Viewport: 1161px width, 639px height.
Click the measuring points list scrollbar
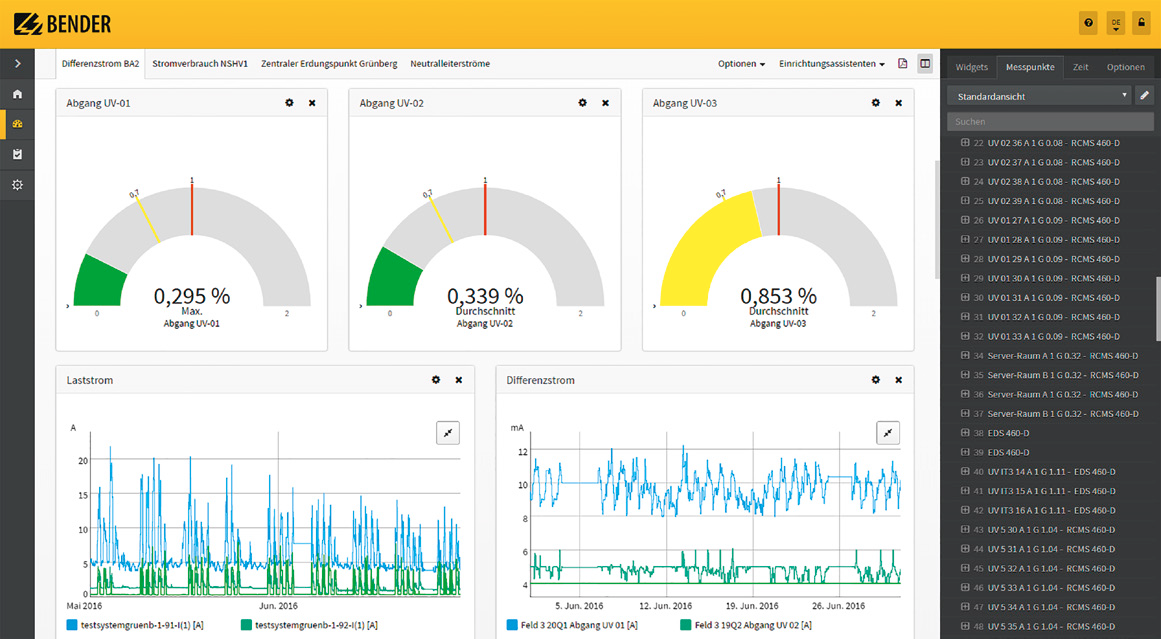1157,309
